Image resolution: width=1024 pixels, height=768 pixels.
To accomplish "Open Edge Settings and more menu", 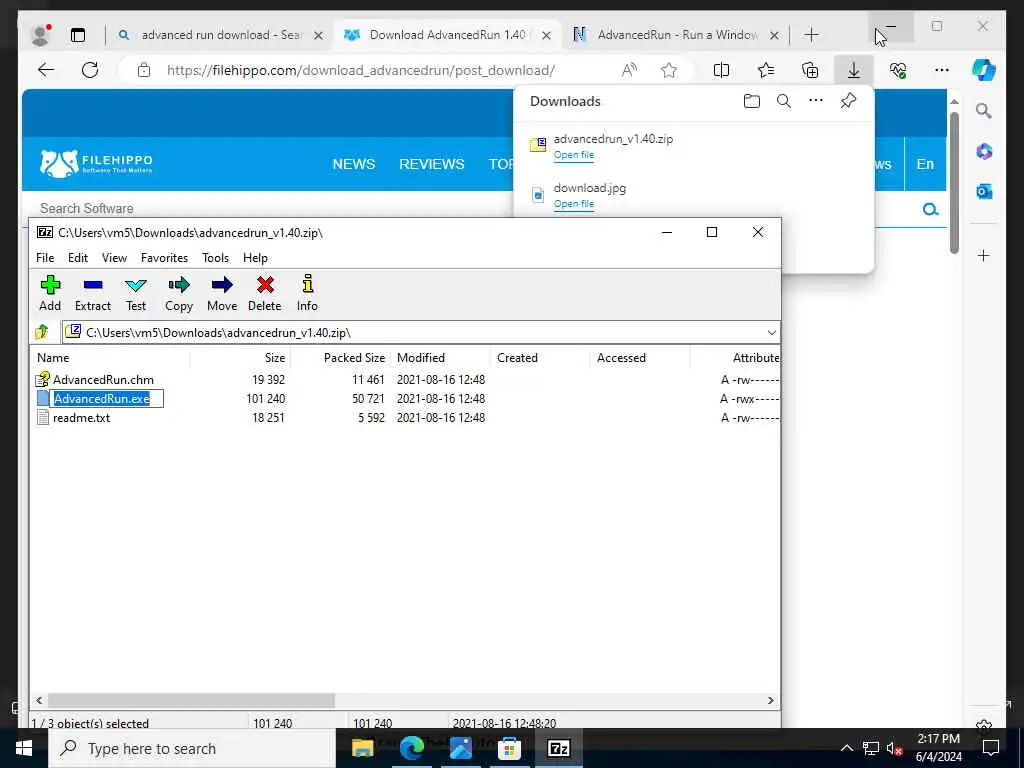I will point(942,70).
